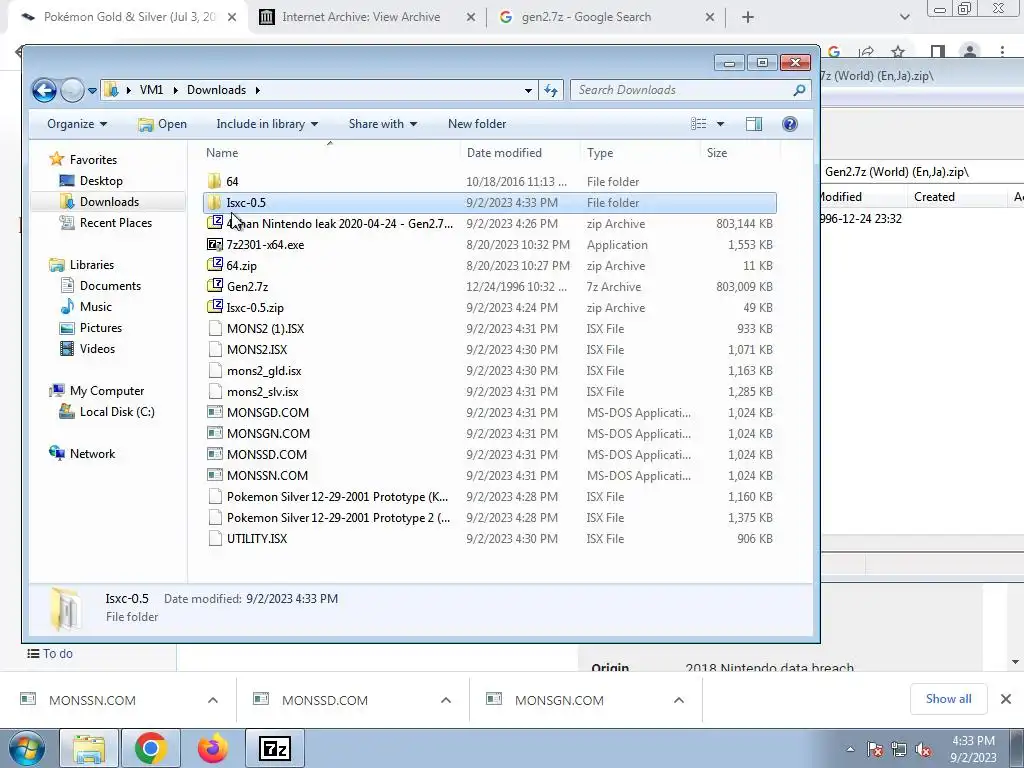Expand Include in library menu
This screenshot has height=768, width=1024.
267,124
